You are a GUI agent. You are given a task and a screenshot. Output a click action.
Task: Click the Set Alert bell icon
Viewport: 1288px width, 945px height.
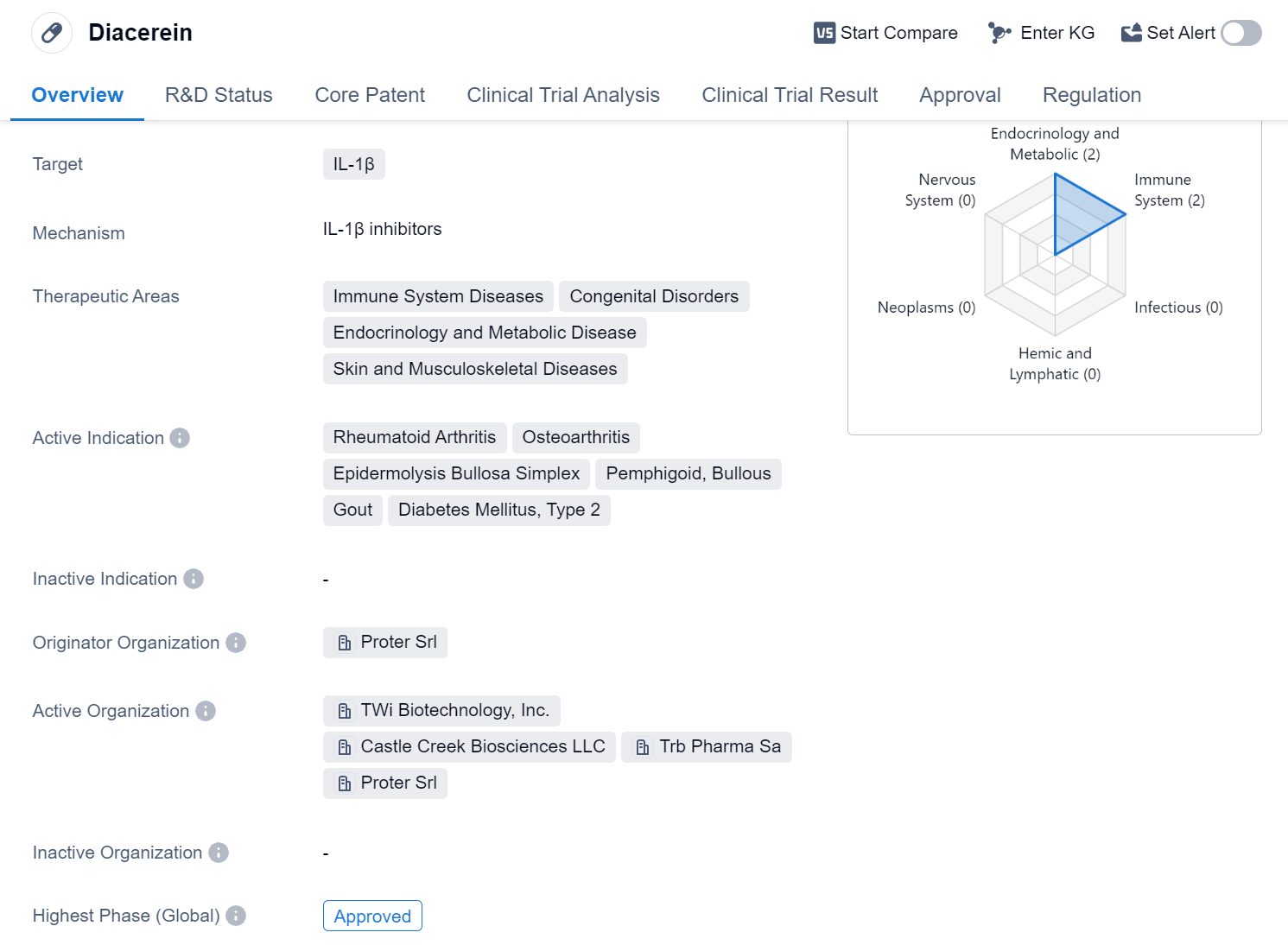point(1131,33)
